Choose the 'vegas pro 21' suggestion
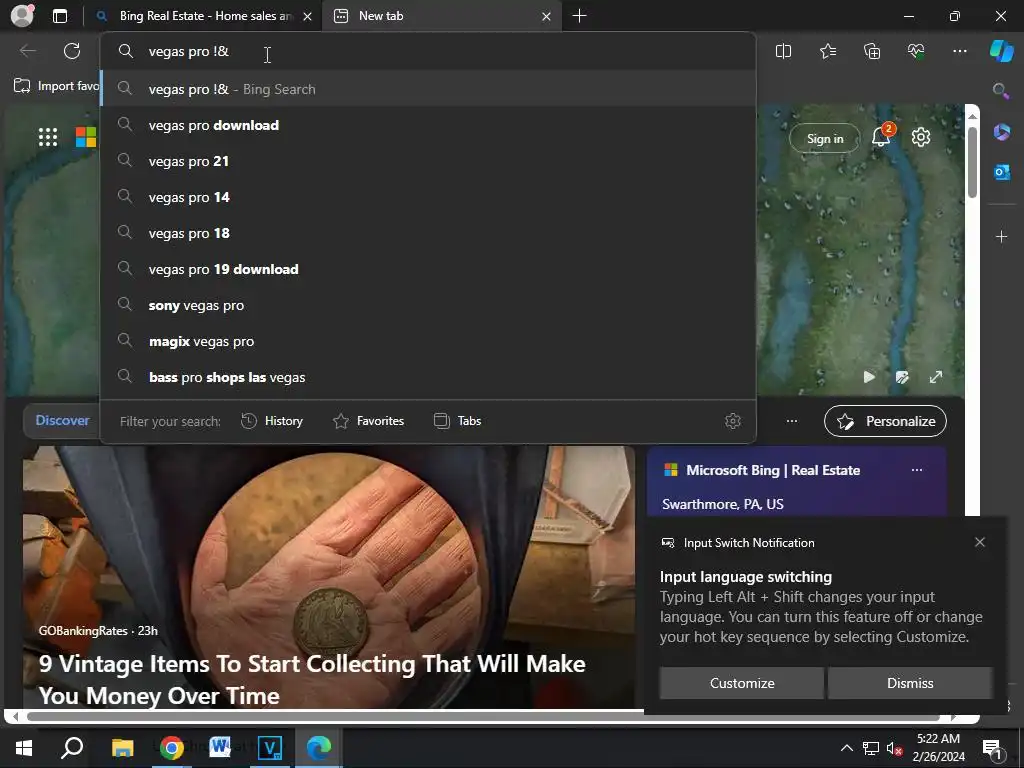The height and width of the screenshot is (768, 1024). (428, 161)
